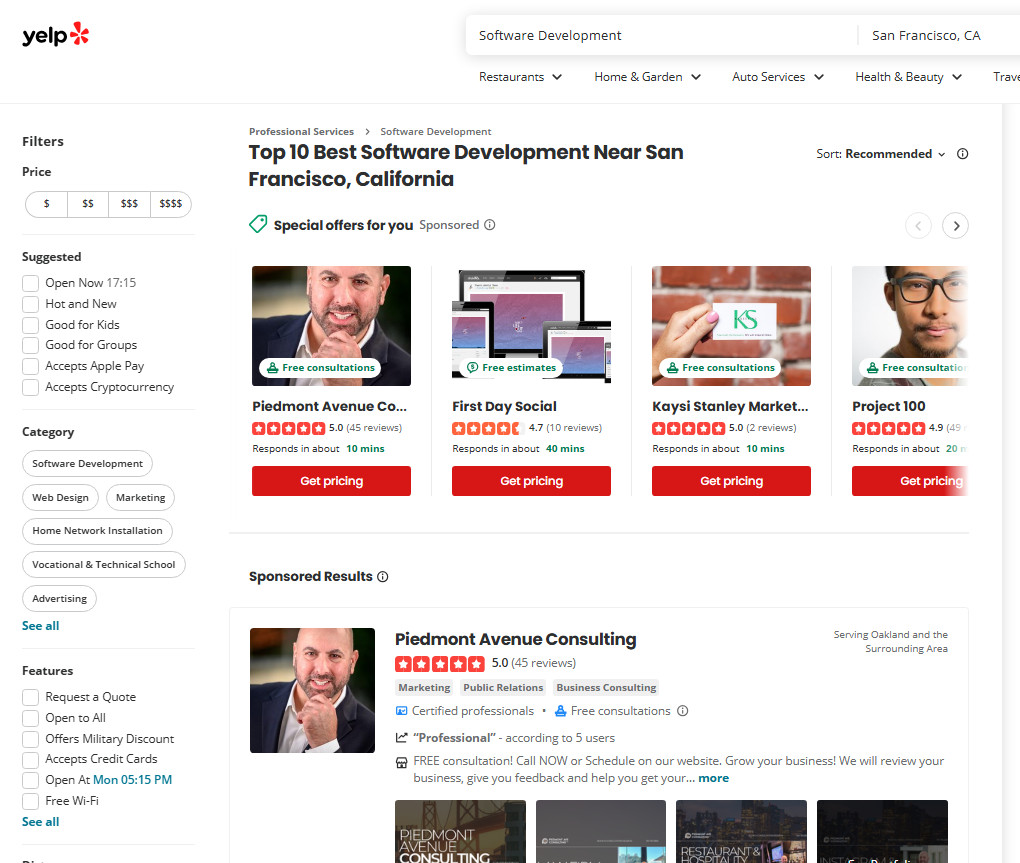The image size is (1020, 863).
Task: Click See all under Category
Action: (40, 626)
